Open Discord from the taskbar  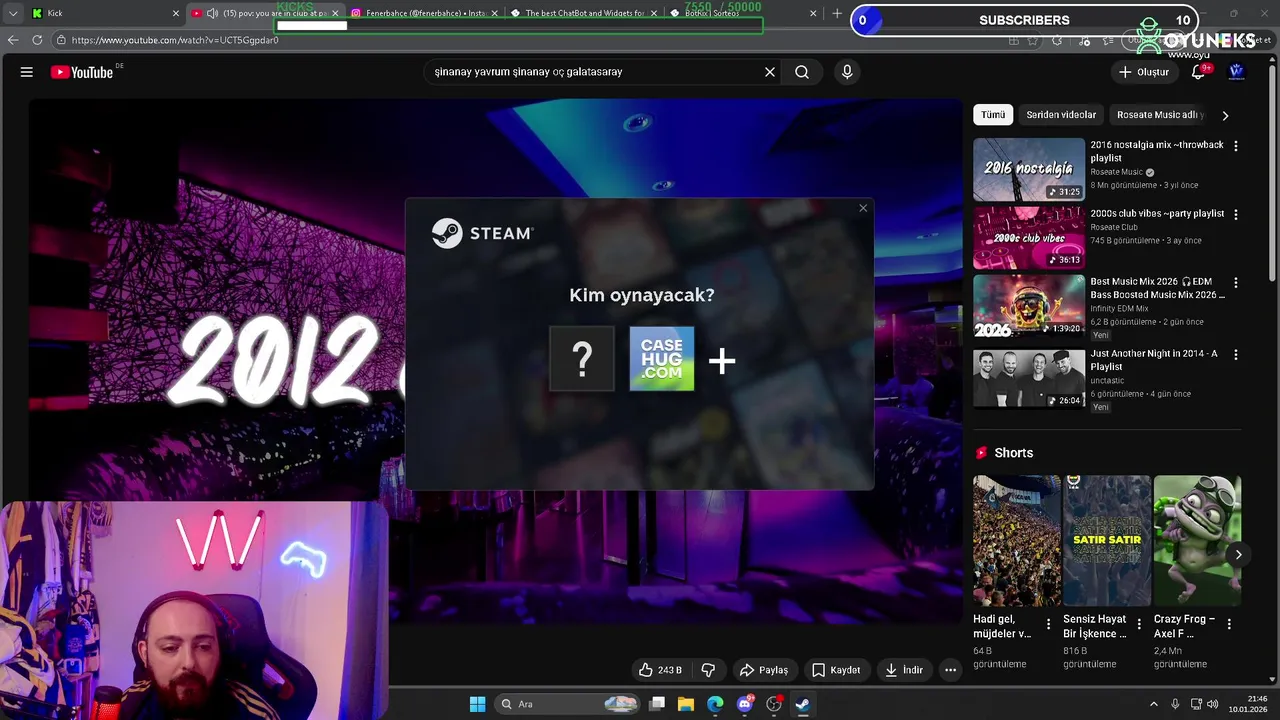click(744, 704)
